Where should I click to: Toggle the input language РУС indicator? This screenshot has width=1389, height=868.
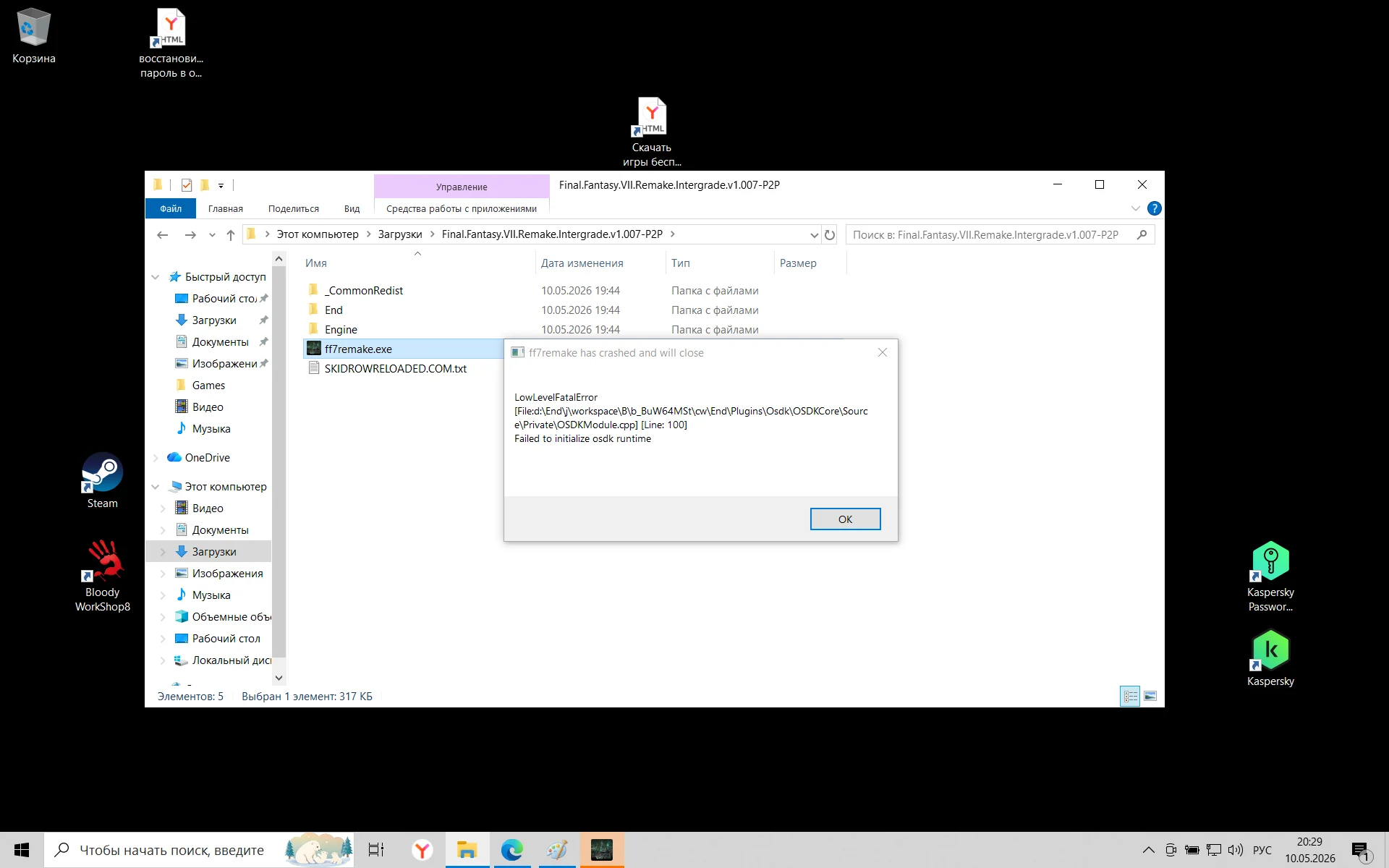1262,850
